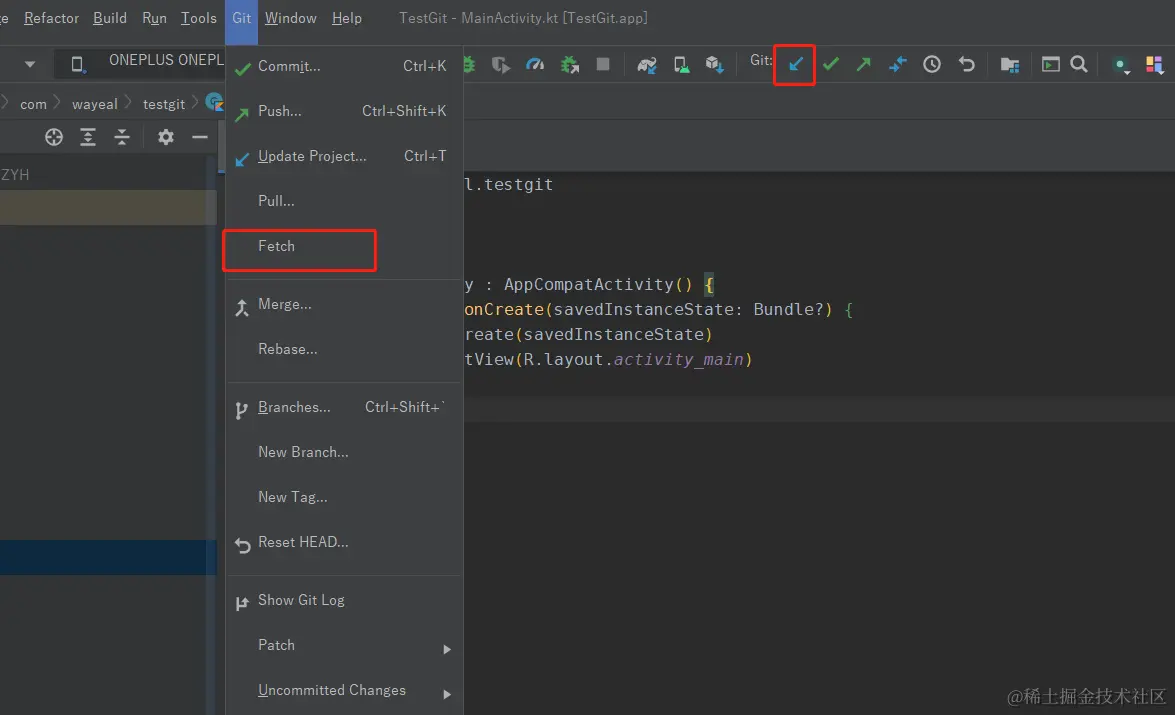The image size is (1175, 715).
Task: Open the Window menu
Action: tap(291, 18)
